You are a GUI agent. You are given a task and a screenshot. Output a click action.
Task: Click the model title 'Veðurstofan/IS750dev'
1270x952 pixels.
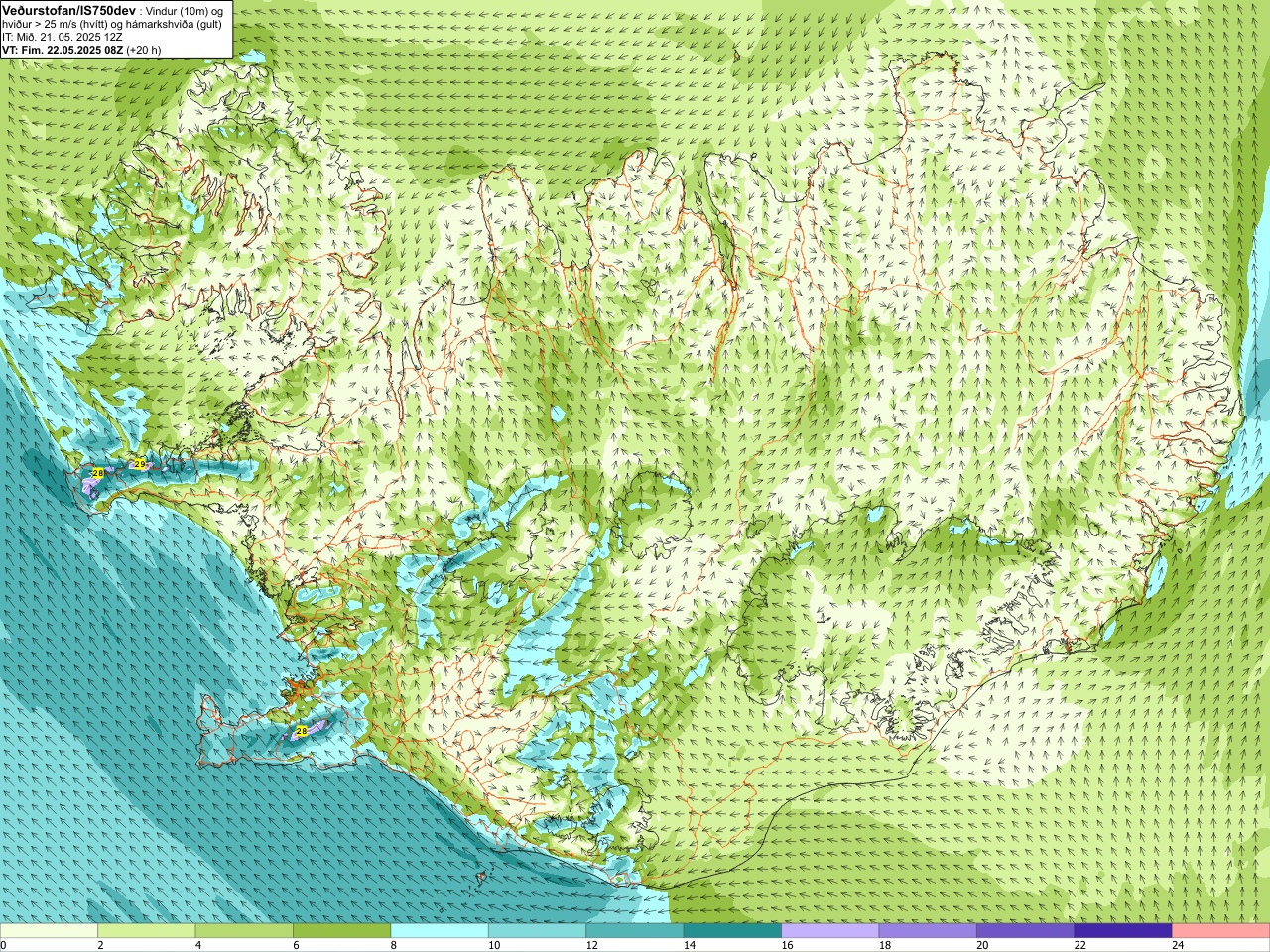[69, 10]
